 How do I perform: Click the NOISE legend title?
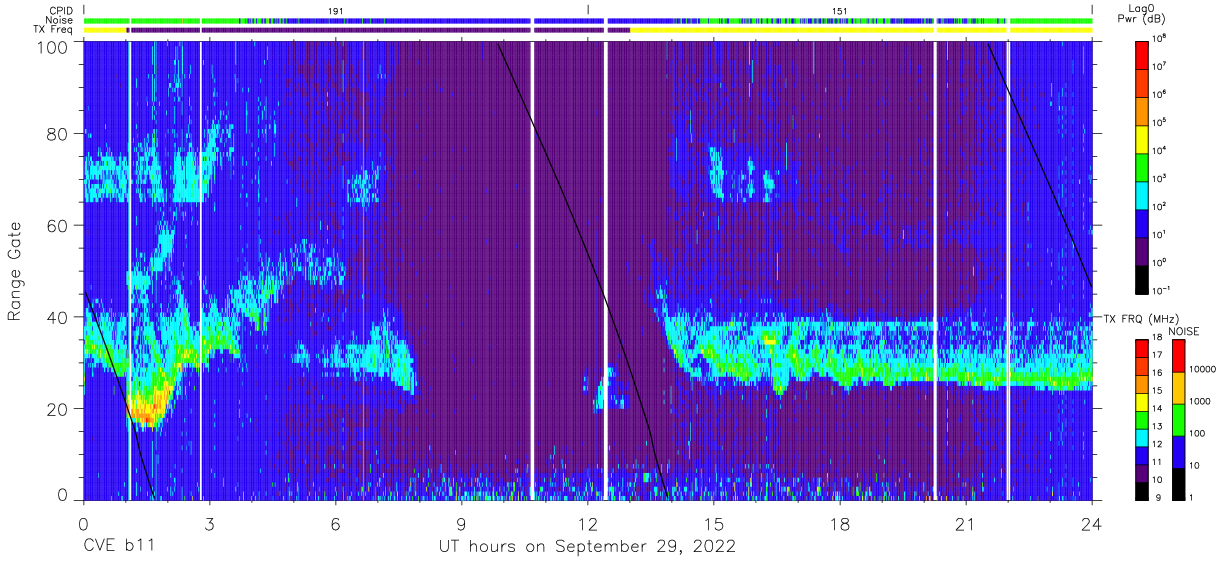pos(1184,331)
